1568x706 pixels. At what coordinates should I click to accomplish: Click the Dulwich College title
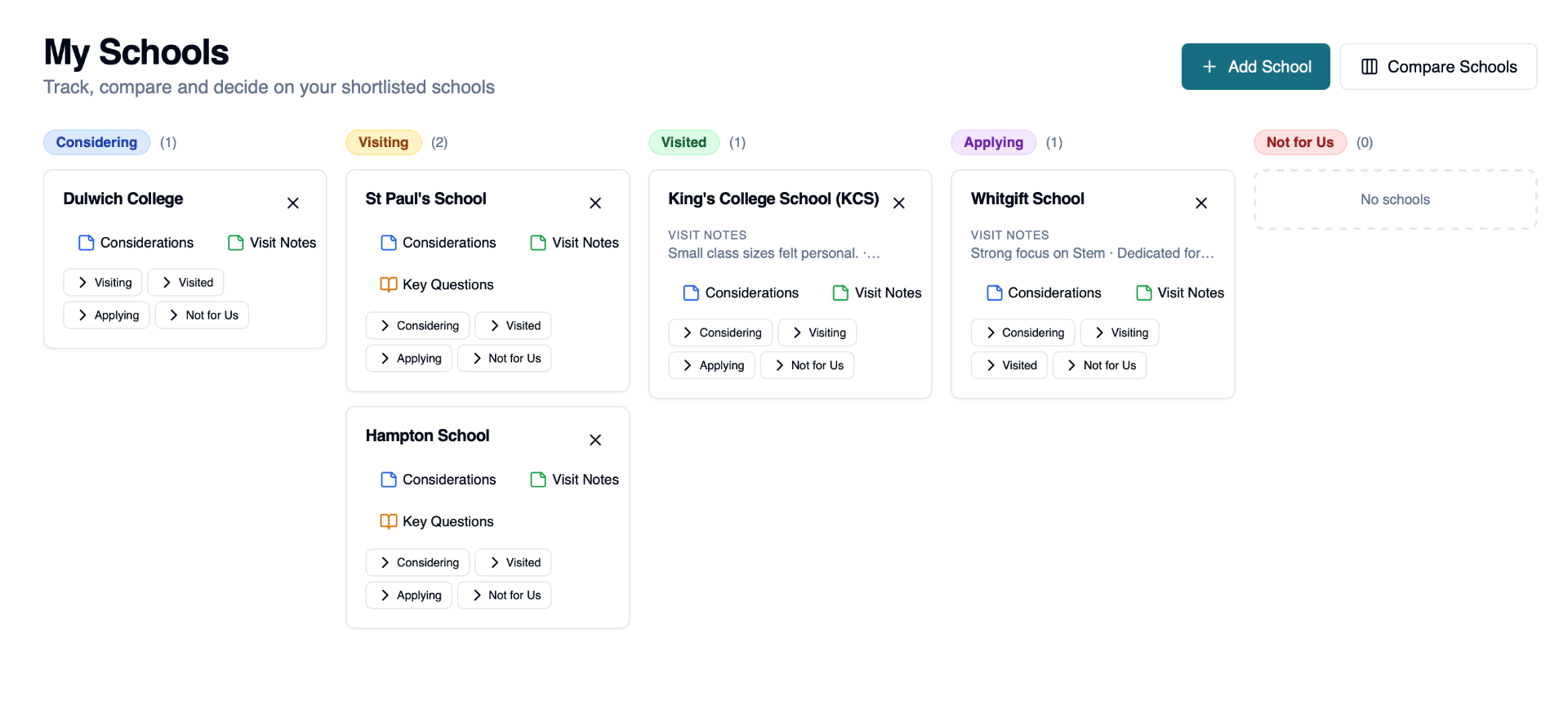123,199
